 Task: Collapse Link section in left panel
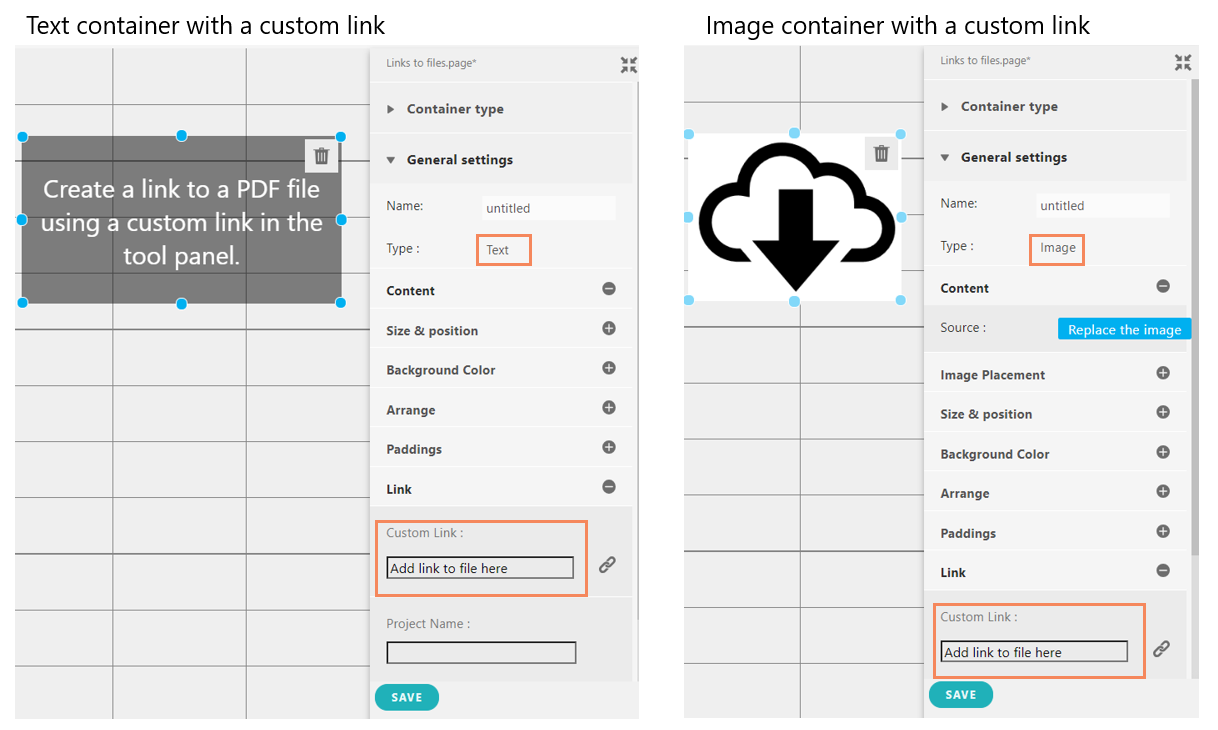608,487
